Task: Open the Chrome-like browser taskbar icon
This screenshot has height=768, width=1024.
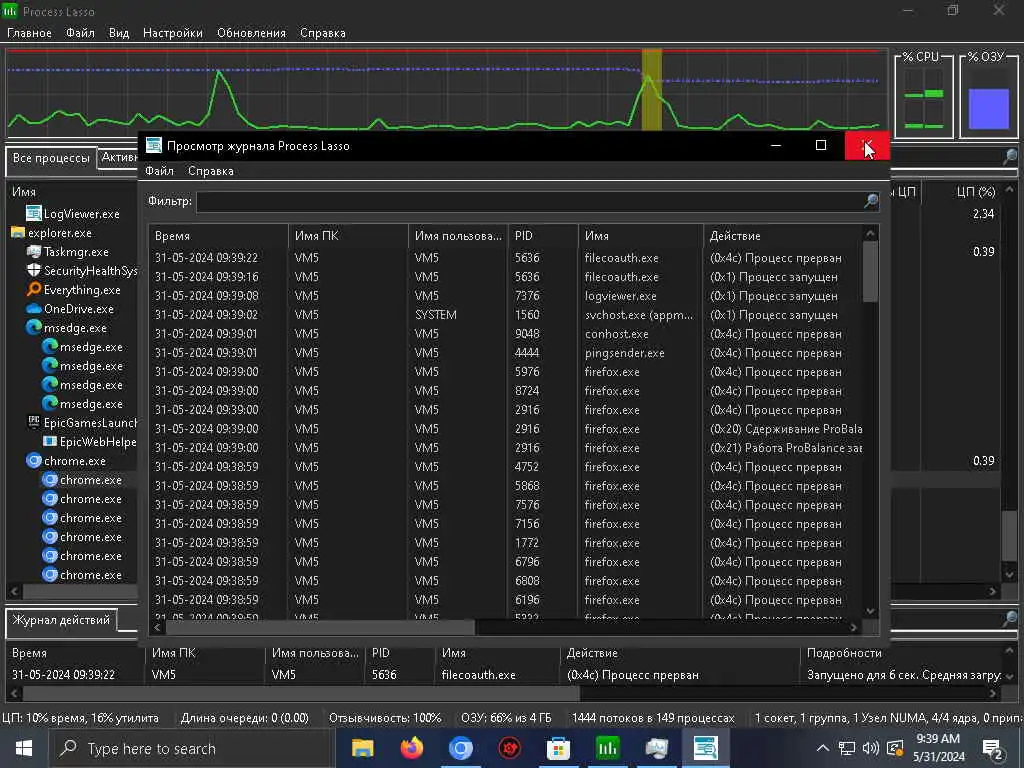Action: (460, 748)
